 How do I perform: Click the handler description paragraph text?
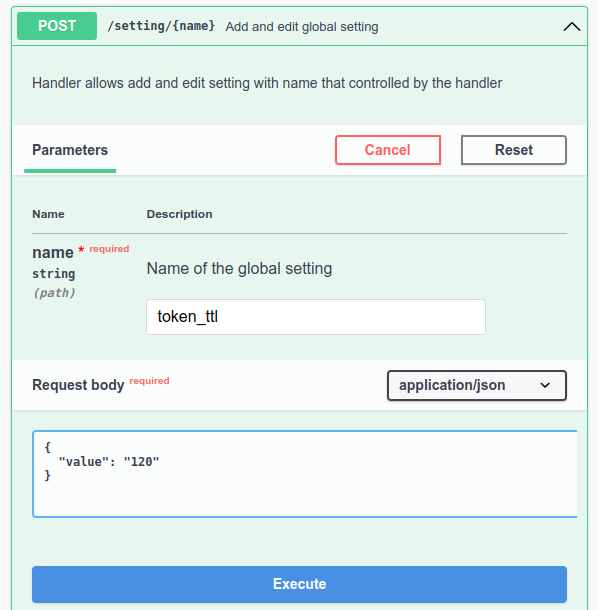click(x=267, y=83)
